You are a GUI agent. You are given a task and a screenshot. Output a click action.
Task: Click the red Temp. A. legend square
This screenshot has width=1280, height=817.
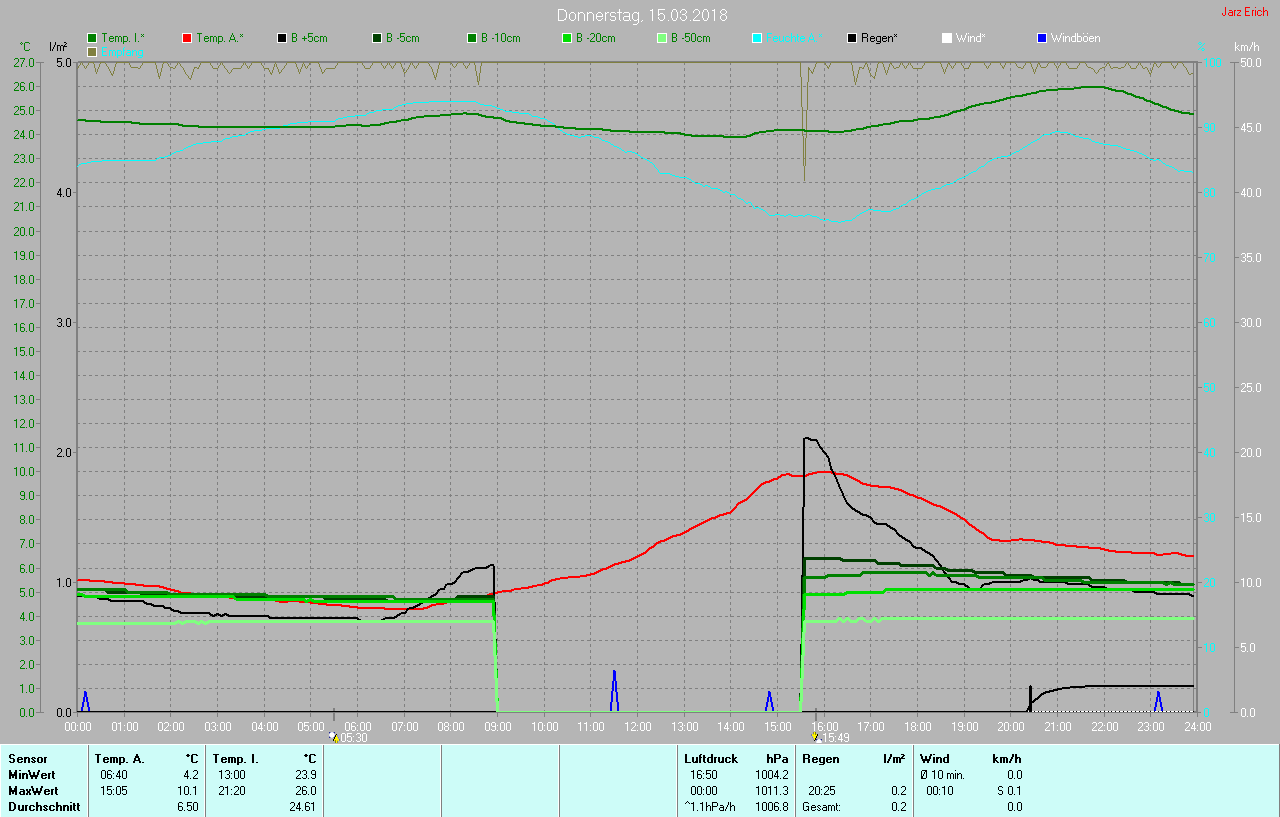(x=187, y=38)
